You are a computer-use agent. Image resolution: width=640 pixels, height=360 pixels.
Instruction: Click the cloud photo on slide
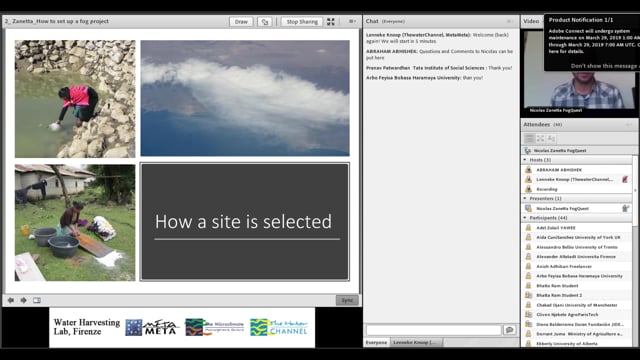pyautogui.click(x=245, y=98)
